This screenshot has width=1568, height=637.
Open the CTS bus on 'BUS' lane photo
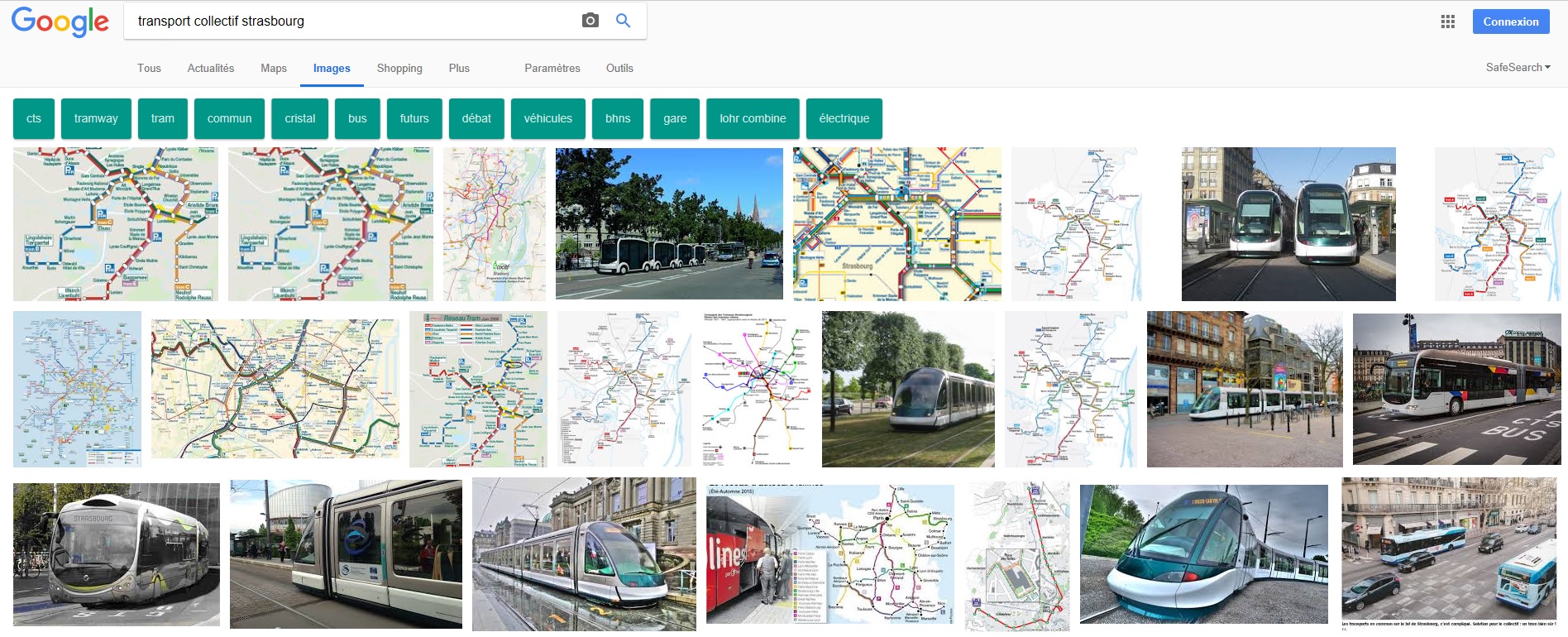pyautogui.click(x=1457, y=389)
